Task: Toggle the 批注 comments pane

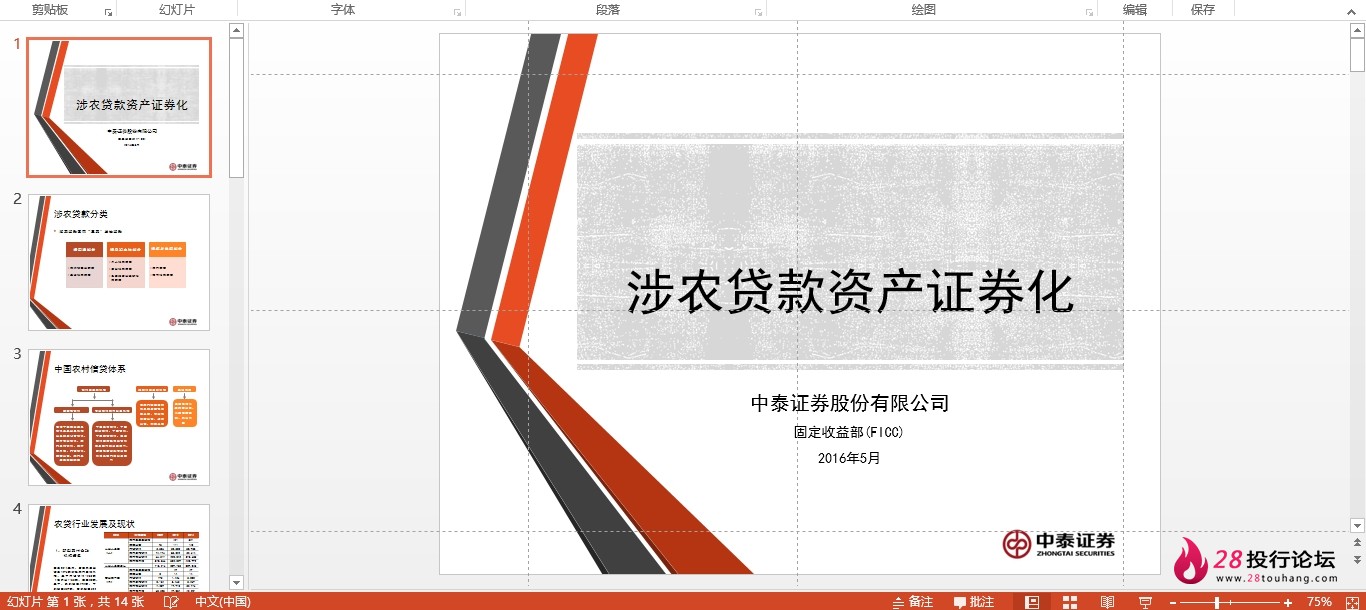Action: point(974,602)
